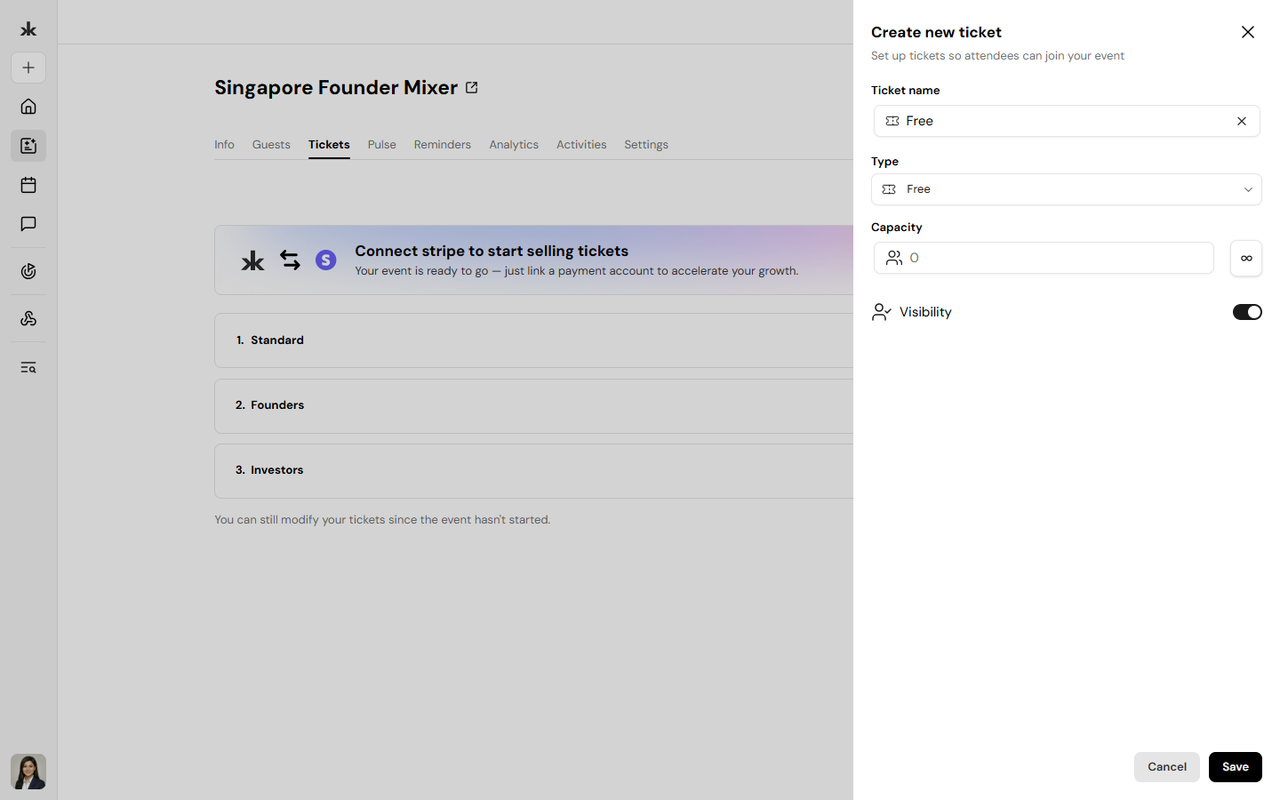The height and width of the screenshot is (800, 1280).
Task: Click the Capacity input field
Action: [1044, 258]
